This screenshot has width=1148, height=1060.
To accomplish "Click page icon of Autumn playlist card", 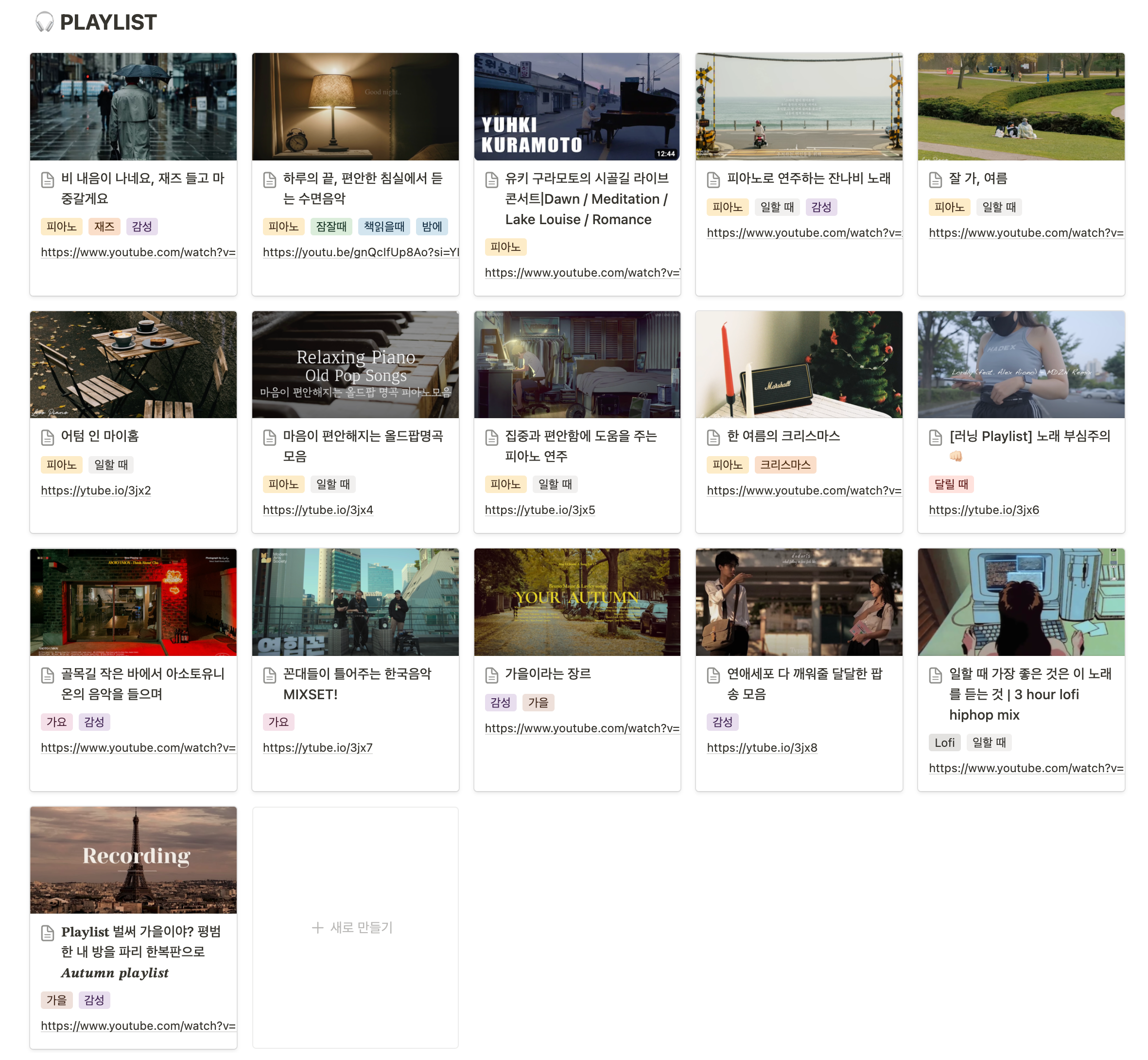I will coord(48,933).
